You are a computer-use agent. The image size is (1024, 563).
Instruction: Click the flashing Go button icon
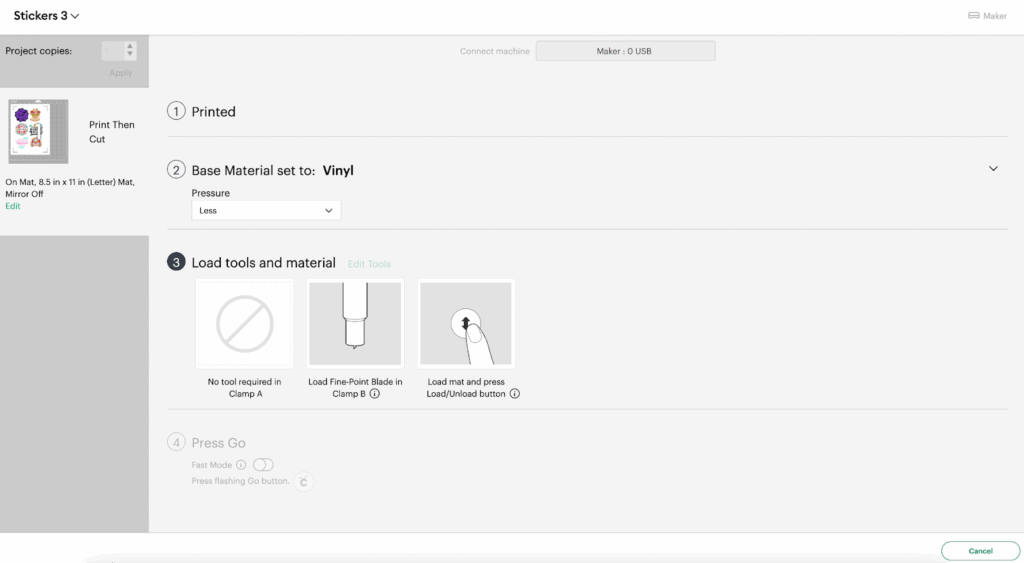(x=304, y=482)
